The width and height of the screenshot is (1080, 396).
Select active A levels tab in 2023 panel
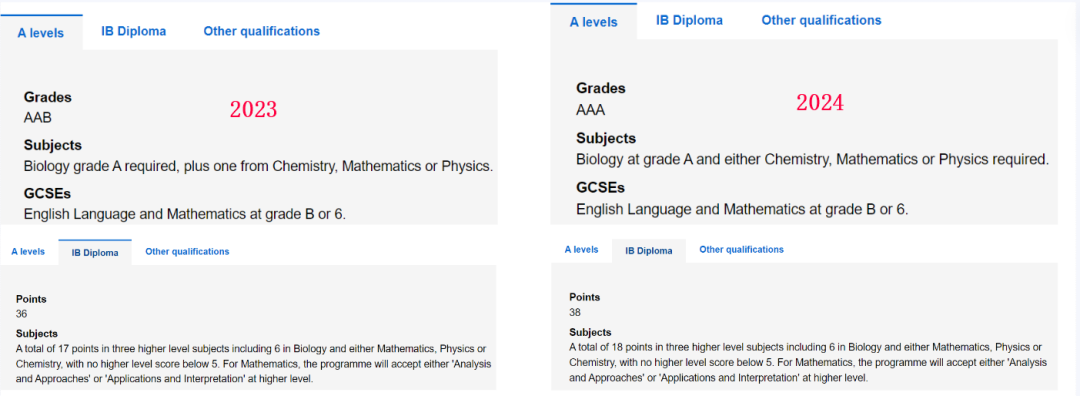pos(41,33)
